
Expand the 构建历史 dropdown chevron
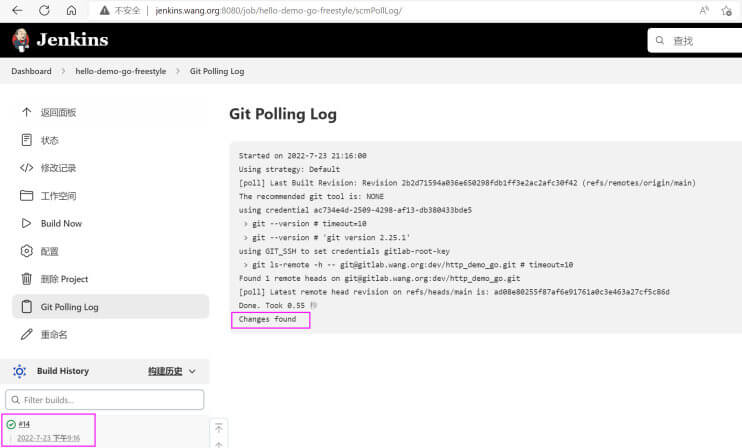[192, 371]
